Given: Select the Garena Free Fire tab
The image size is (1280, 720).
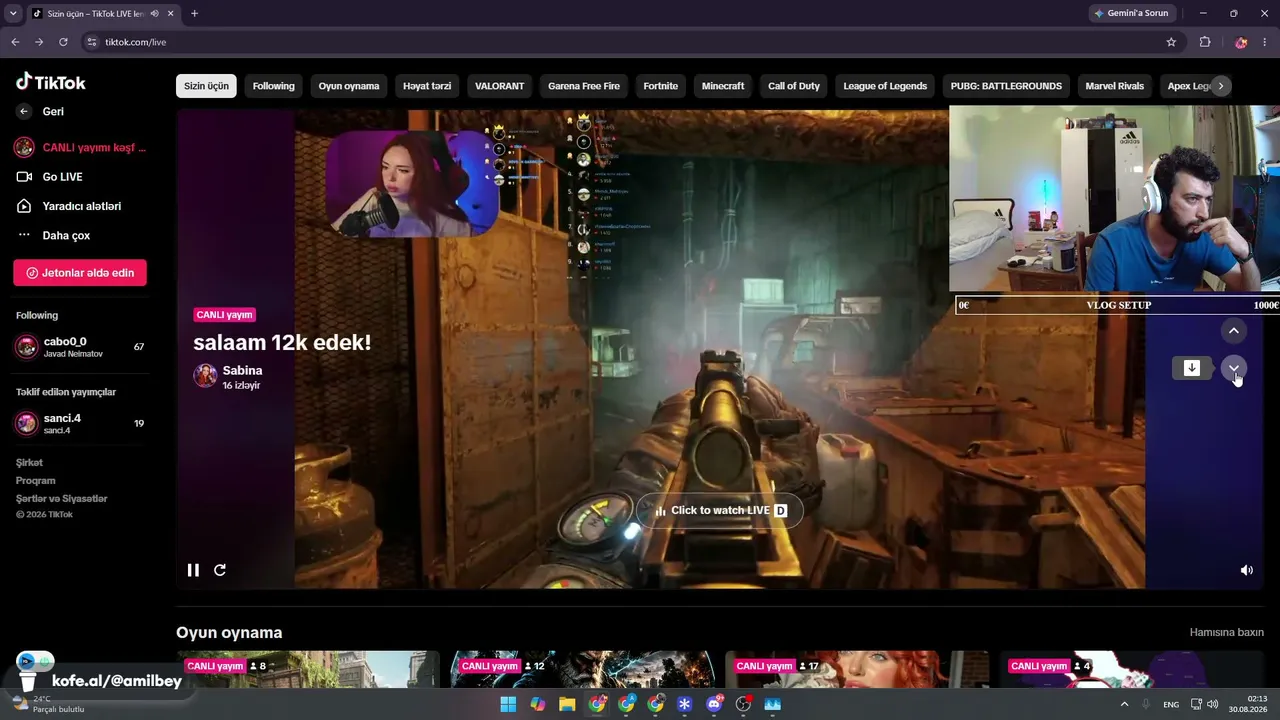Looking at the screenshot, I should click(x=584, y=86).
